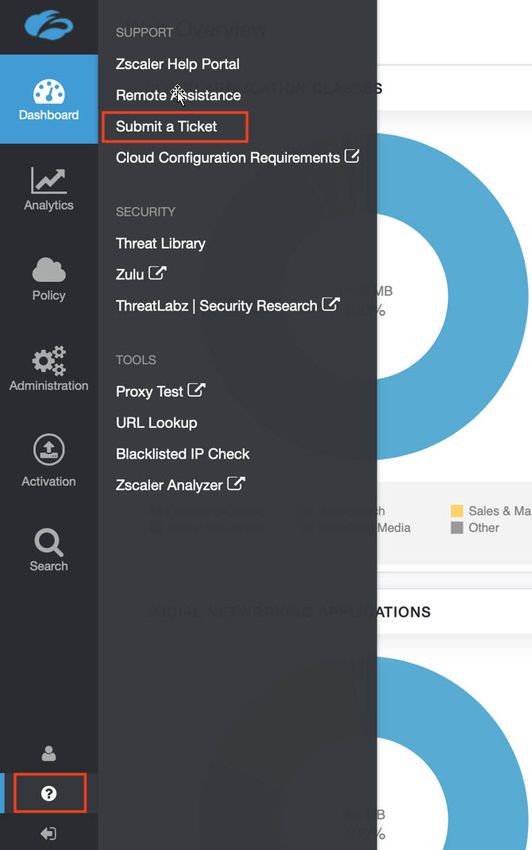Click the help question mark icon
The image size is (532, 850).
(x=49, y=794)
